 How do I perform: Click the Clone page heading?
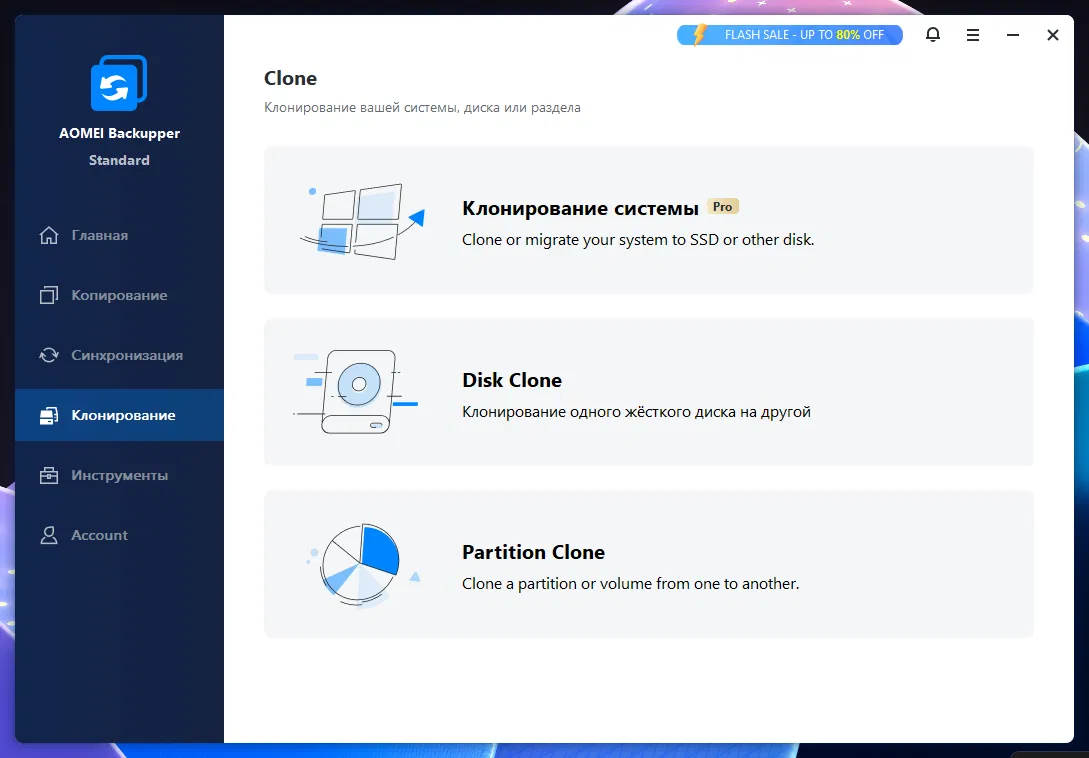point(290,78)
